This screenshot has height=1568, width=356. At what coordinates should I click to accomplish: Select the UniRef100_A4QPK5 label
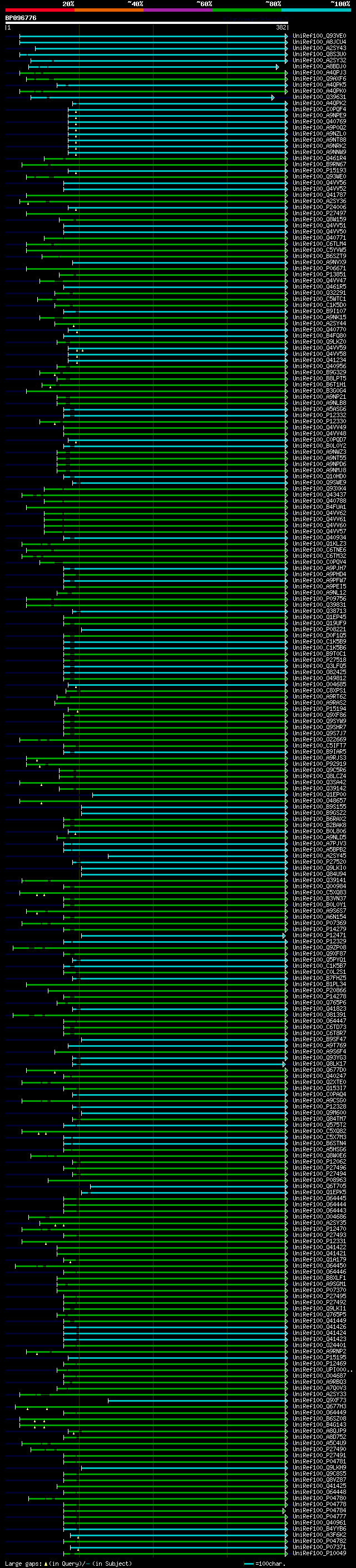tap(319, 85)
